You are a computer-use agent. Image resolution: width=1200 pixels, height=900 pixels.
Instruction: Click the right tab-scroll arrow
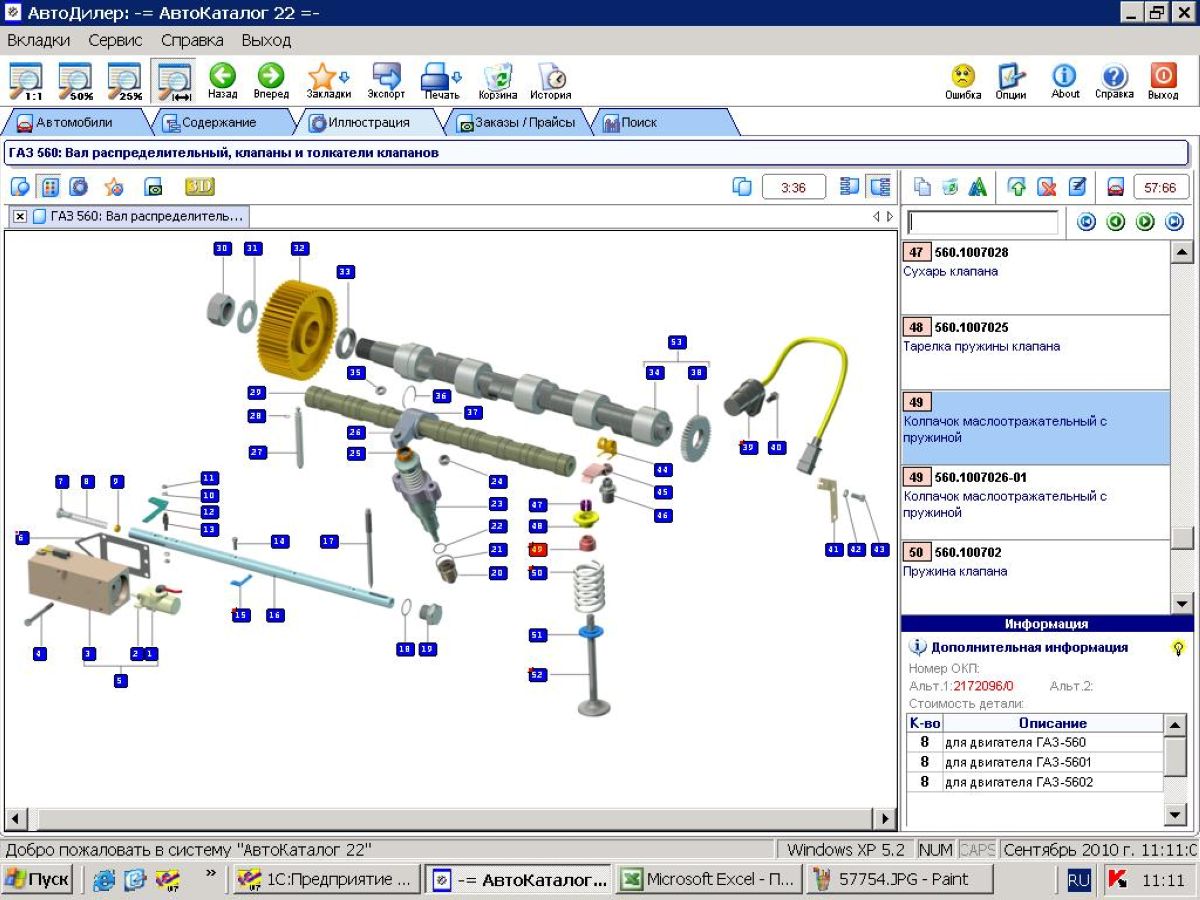click(x=889, y=216)
